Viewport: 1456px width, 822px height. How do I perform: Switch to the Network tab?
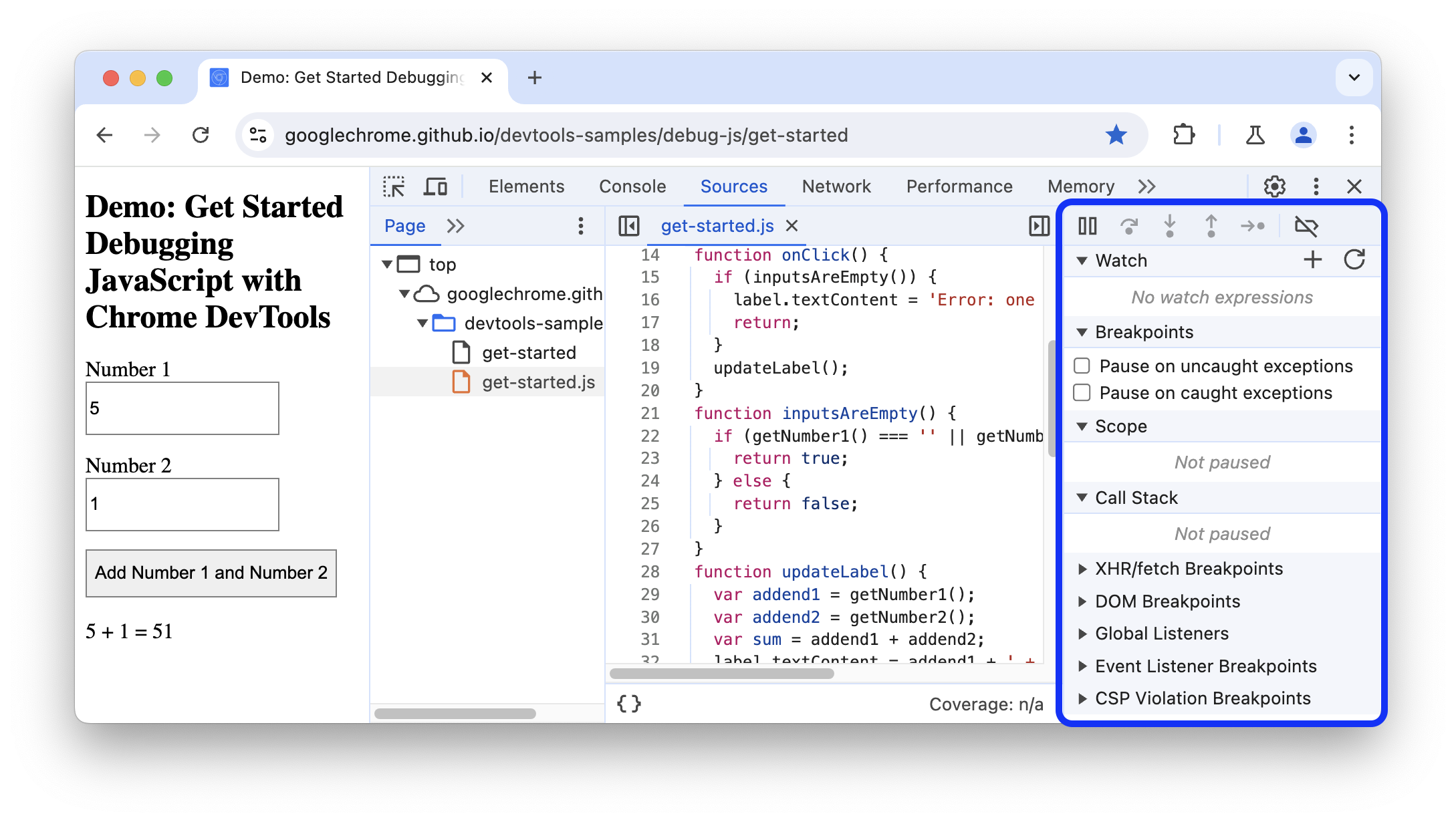[837, 187]
